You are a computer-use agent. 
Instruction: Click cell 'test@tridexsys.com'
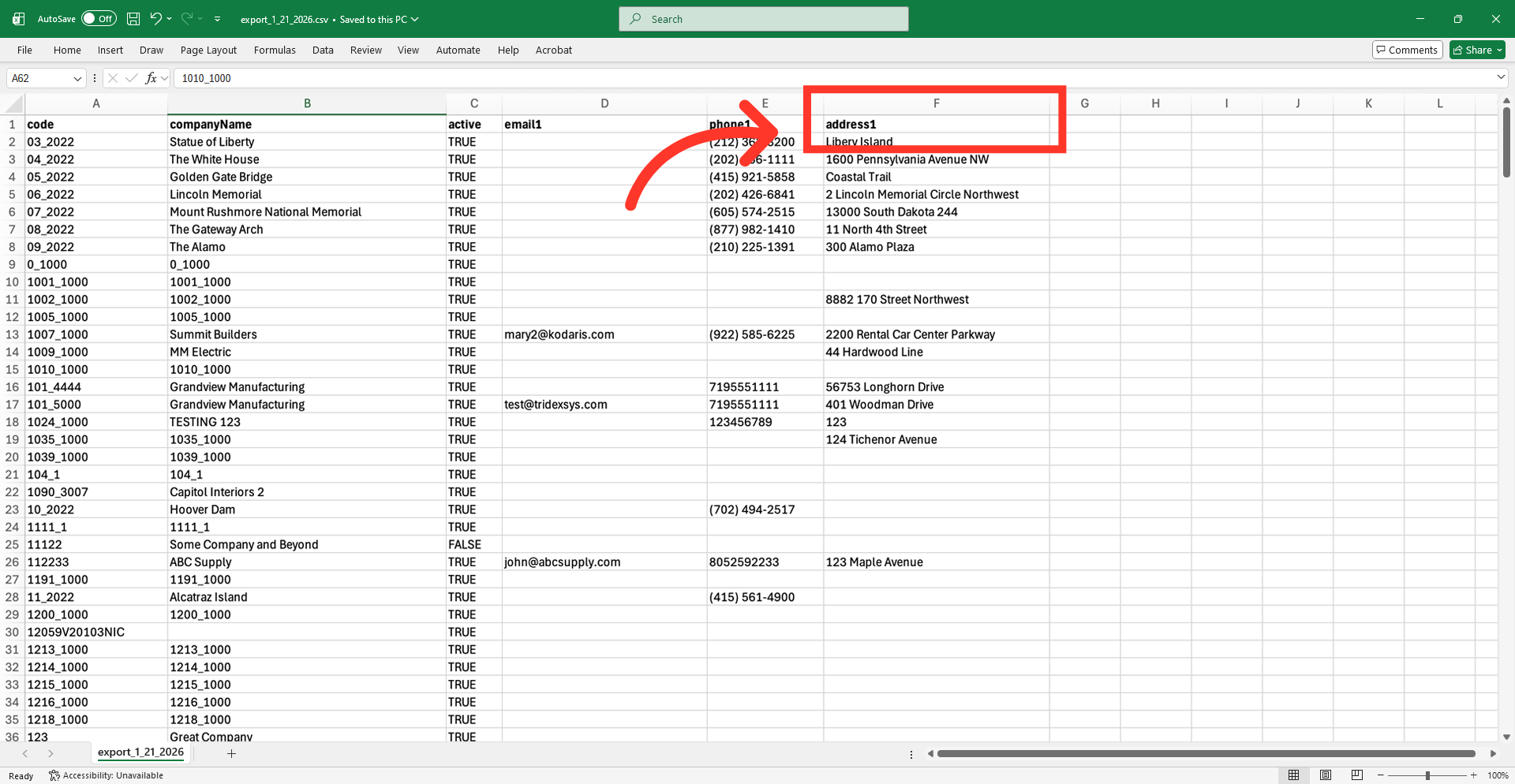(604, 405)
